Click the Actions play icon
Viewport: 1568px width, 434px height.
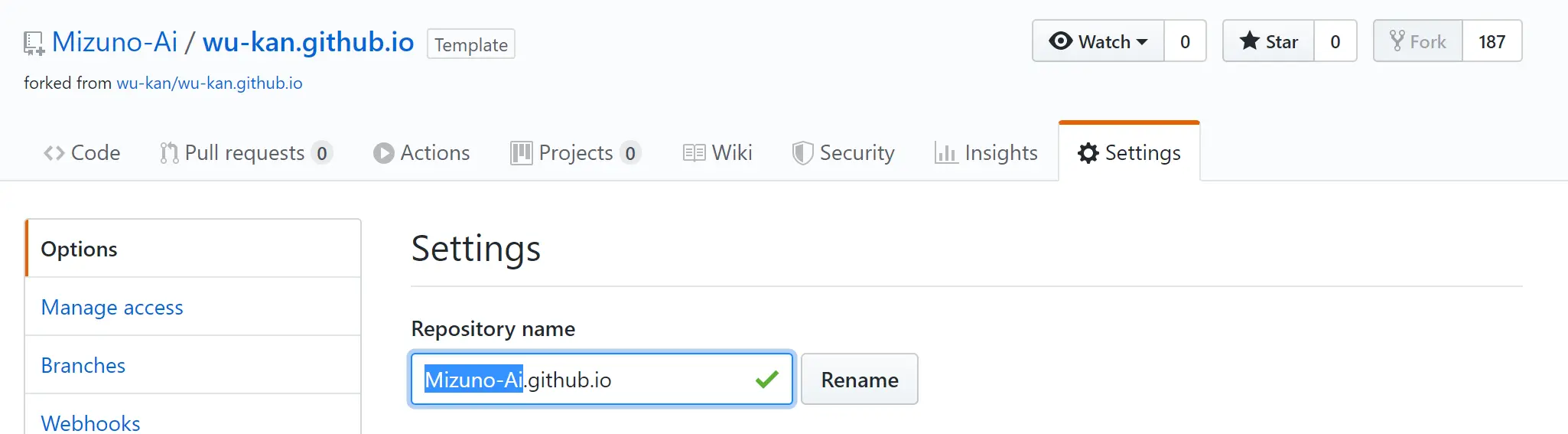pos(383,153)
